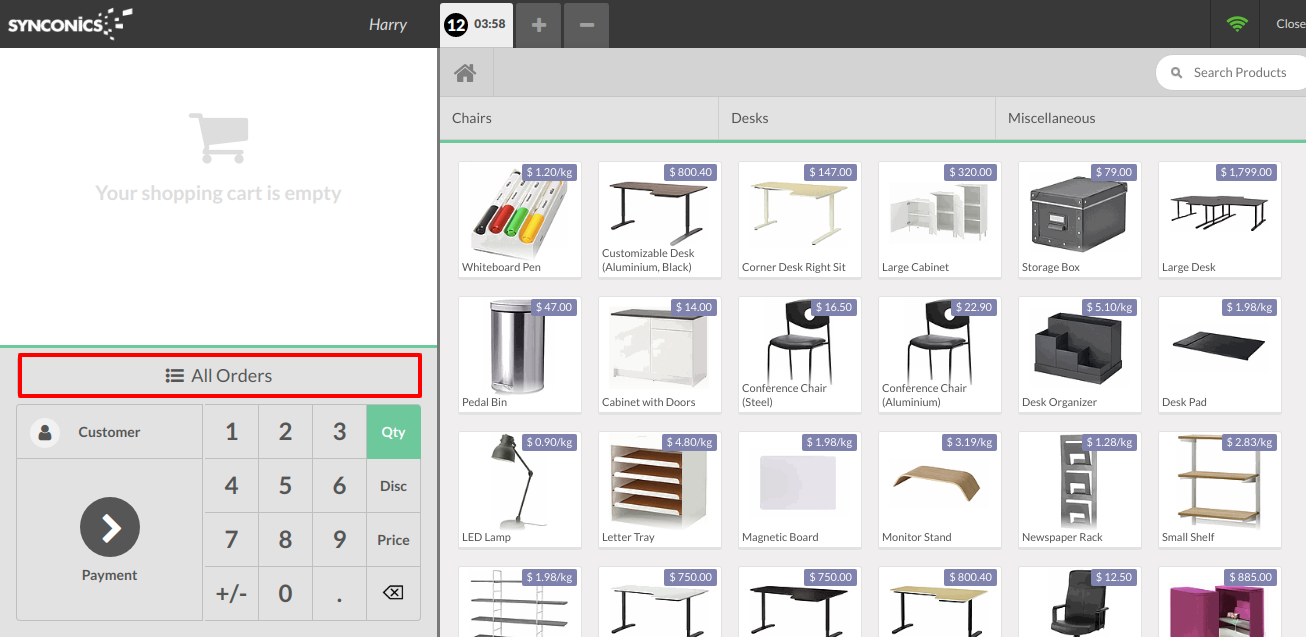Image resolution: width=1306 pixels, height=637 pixels.
Task: Click the "$ 3.19/kg" price tag
Action: point(969,442)
